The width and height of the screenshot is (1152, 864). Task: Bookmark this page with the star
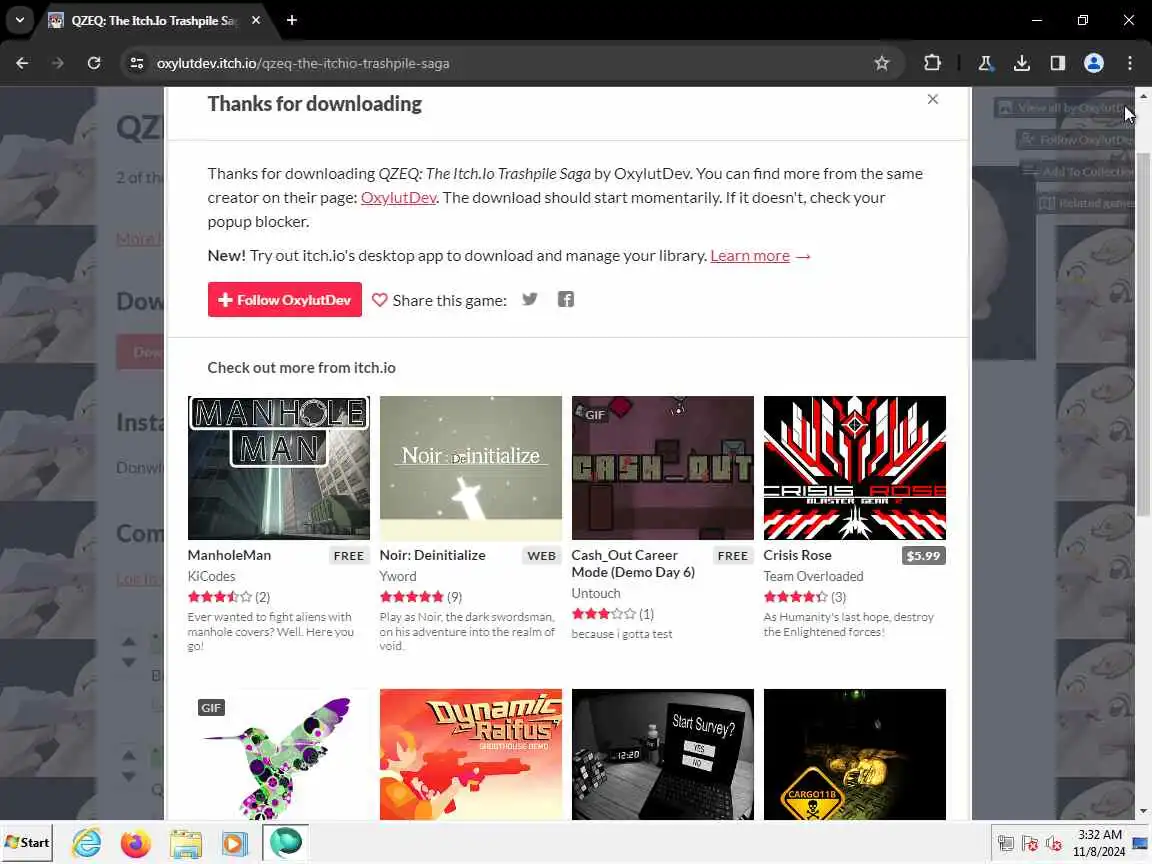(x=882, y=63)
